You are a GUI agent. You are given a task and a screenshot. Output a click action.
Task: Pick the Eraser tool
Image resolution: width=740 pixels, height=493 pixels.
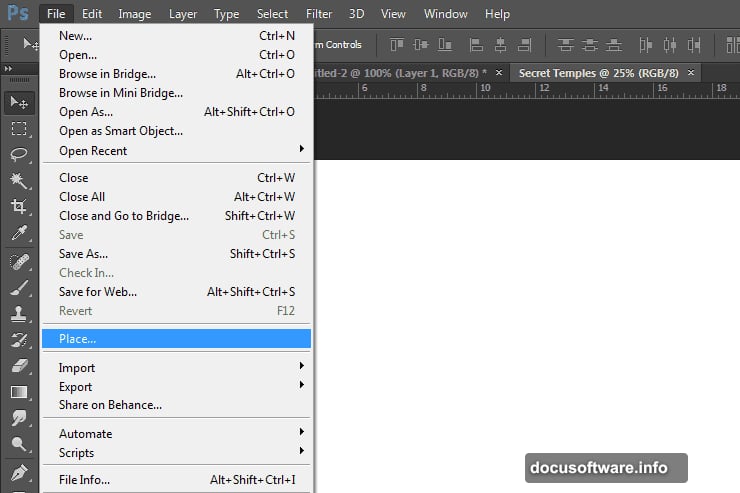point(18,365)
